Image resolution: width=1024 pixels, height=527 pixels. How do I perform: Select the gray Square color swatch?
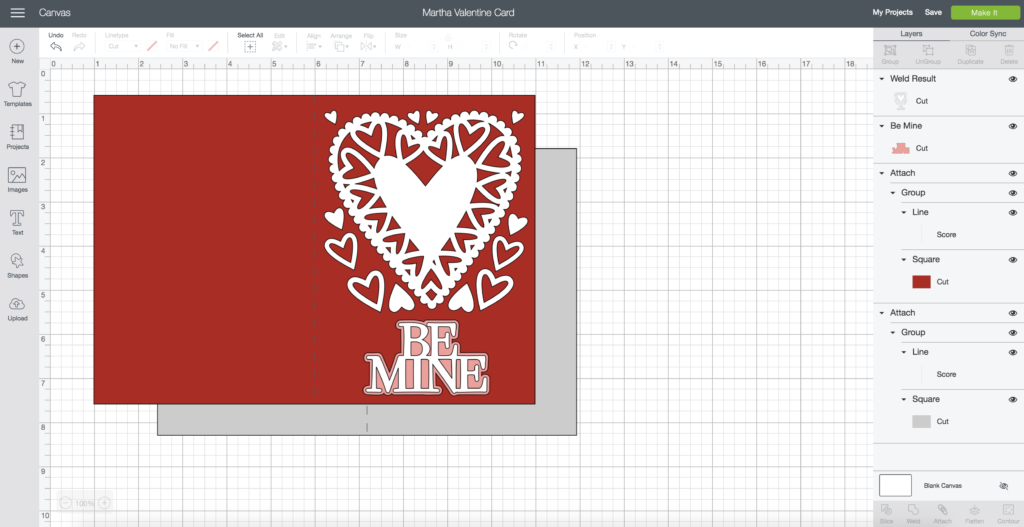[921, 421]
